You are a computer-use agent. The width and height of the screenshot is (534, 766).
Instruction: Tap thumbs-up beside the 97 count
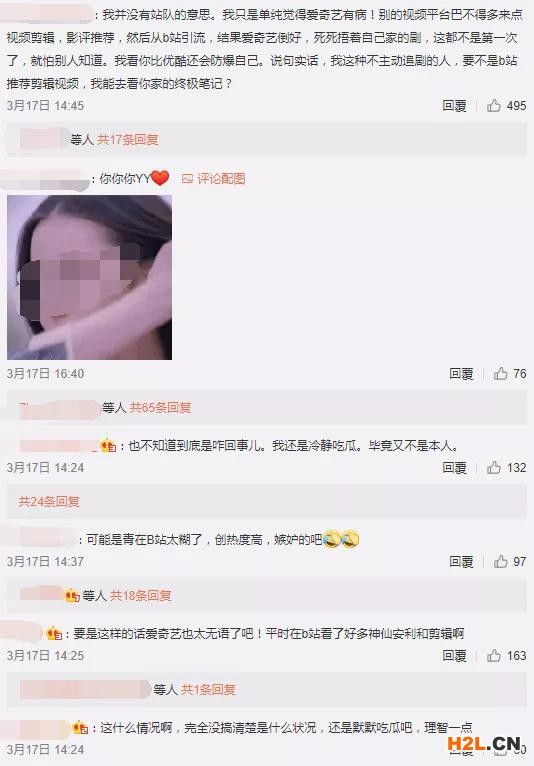[x=500, y=561]
